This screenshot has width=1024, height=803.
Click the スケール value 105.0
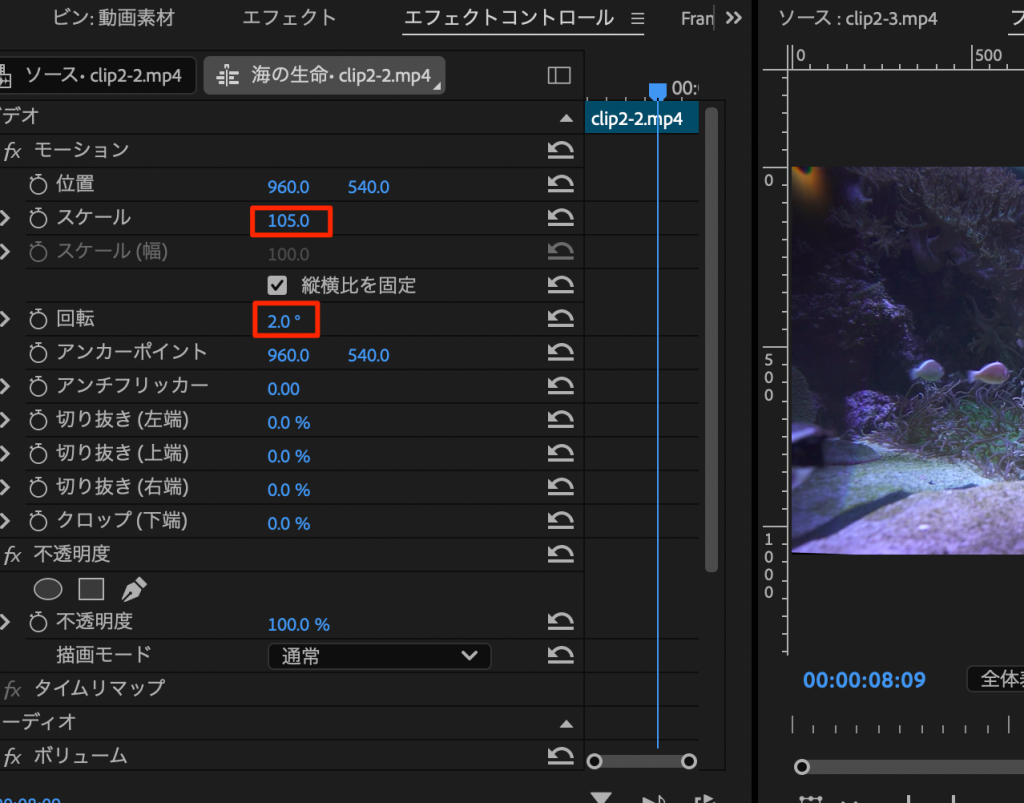[x=289, y=220]
